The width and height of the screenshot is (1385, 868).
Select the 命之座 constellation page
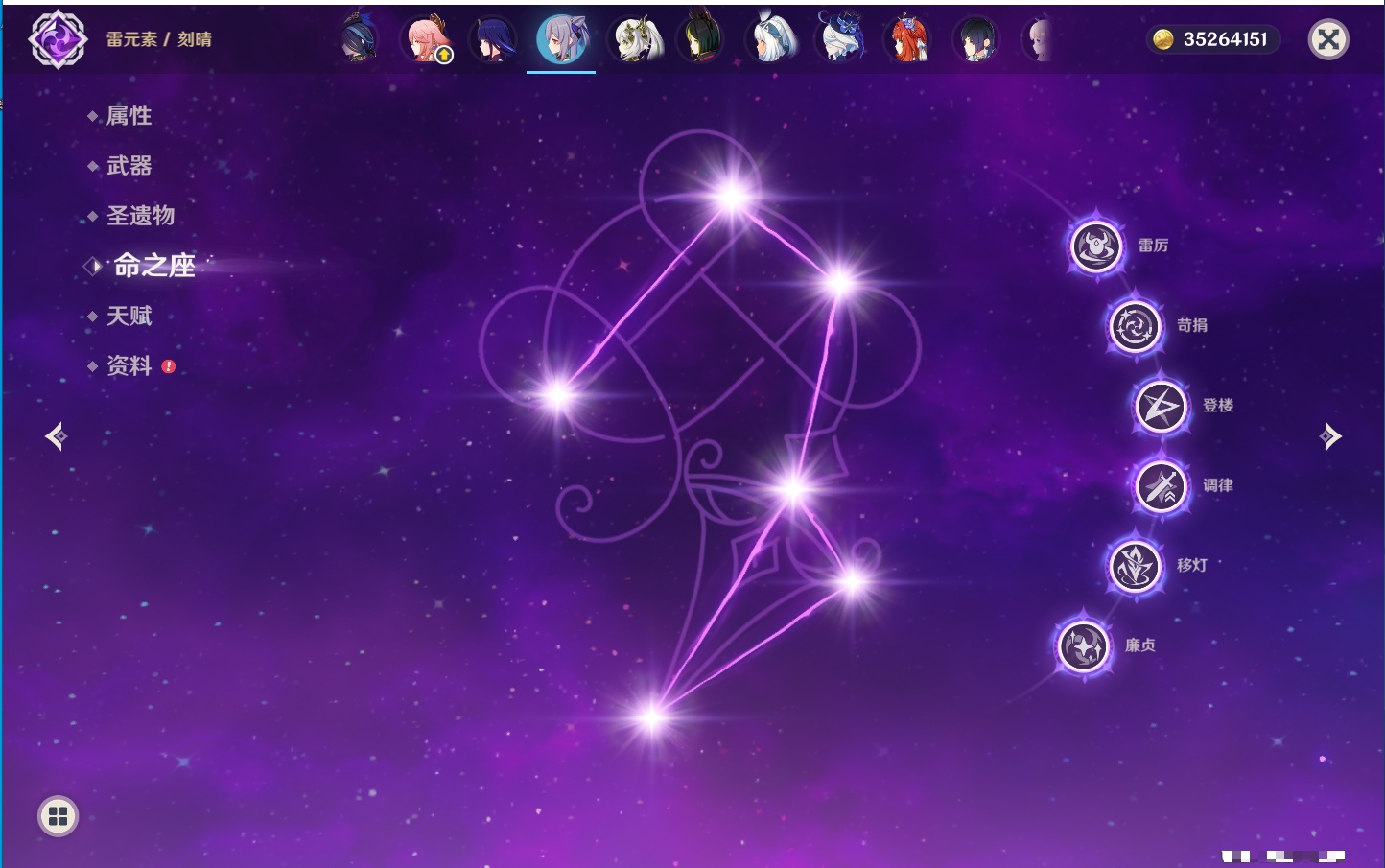pyautogui.click(x=153, y=266)
